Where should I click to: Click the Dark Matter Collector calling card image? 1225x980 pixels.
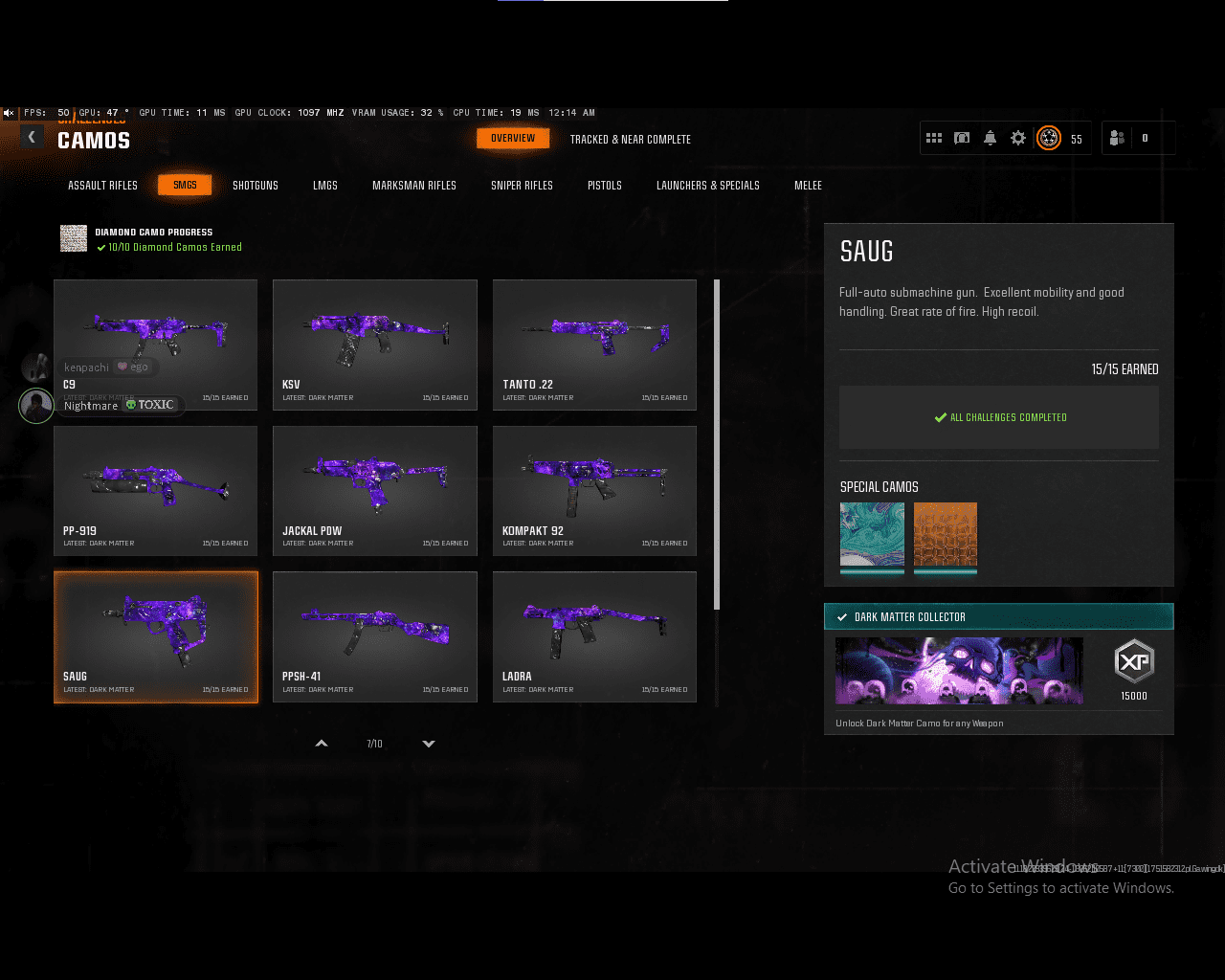click(x=959, y=671)
